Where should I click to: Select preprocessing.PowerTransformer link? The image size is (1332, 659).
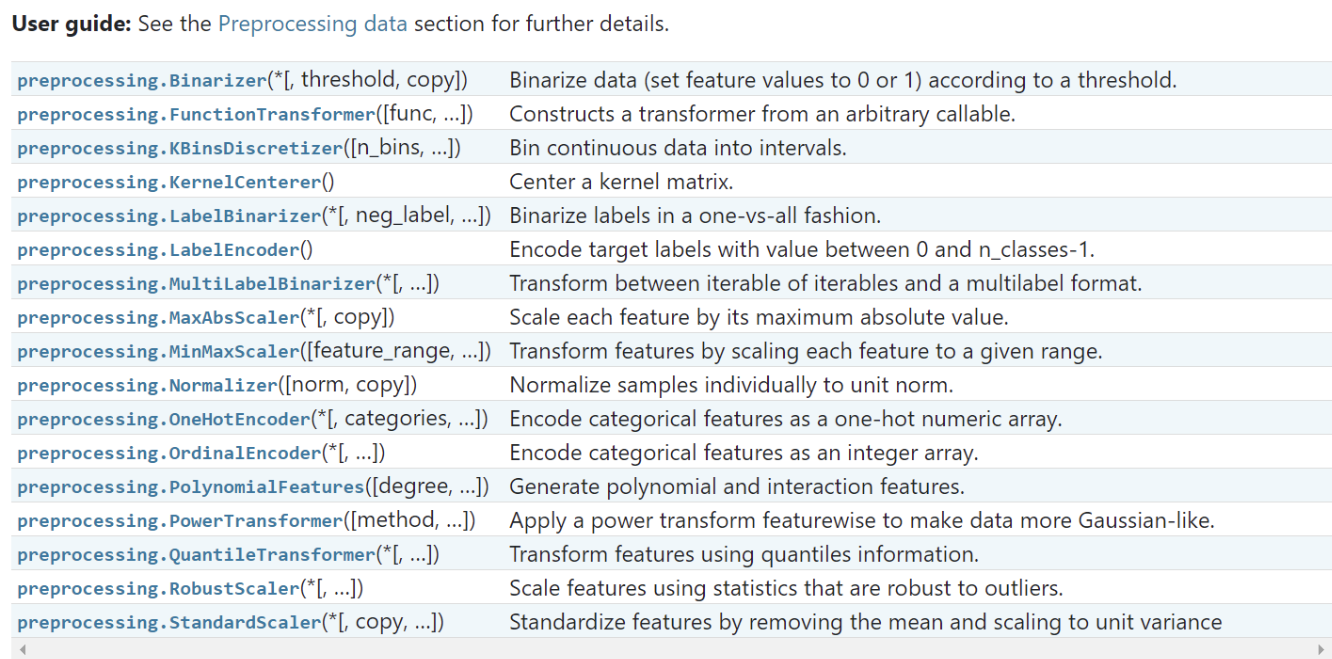[180, 522]
